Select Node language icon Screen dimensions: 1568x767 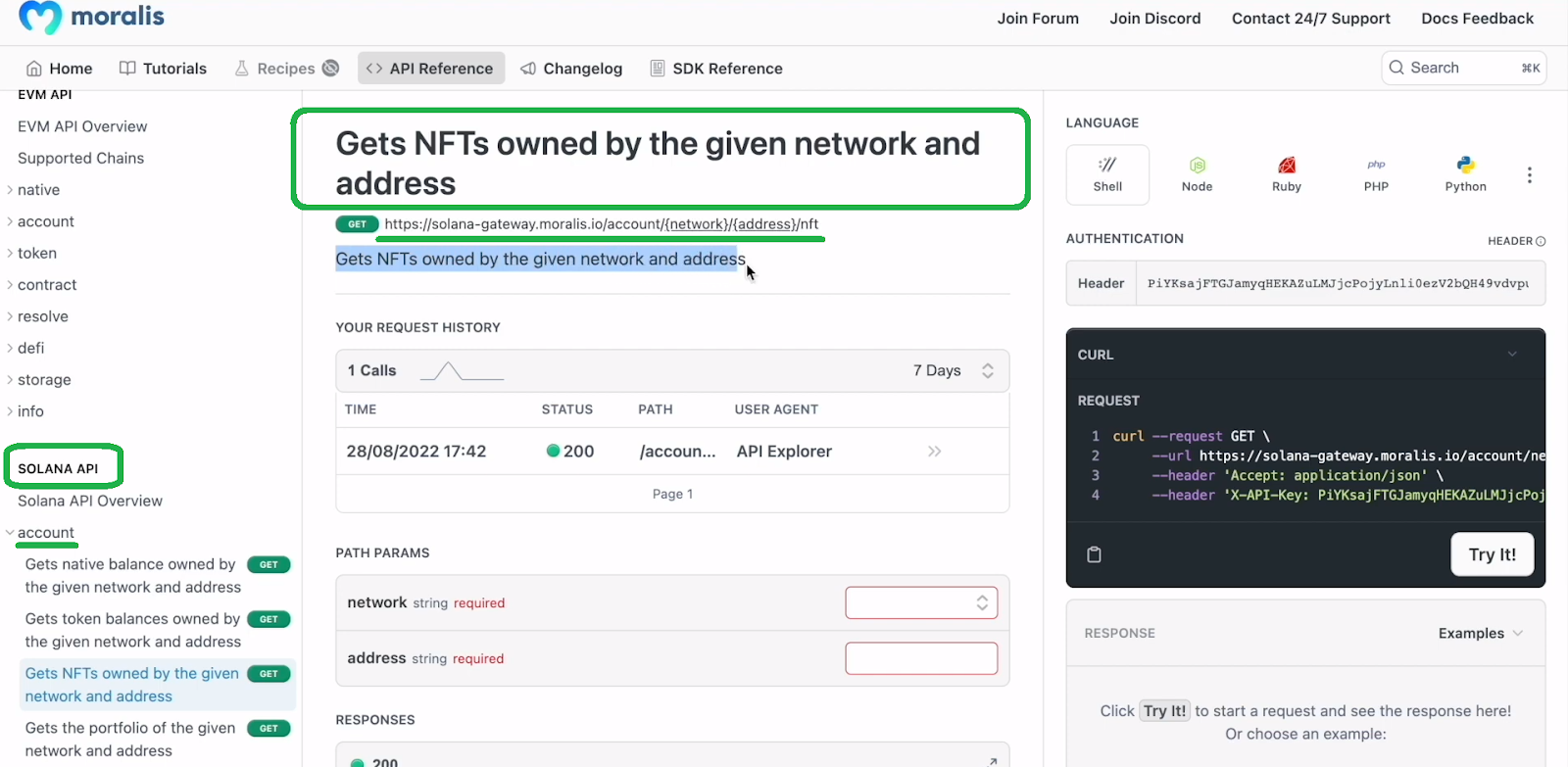click(1197, 174)
